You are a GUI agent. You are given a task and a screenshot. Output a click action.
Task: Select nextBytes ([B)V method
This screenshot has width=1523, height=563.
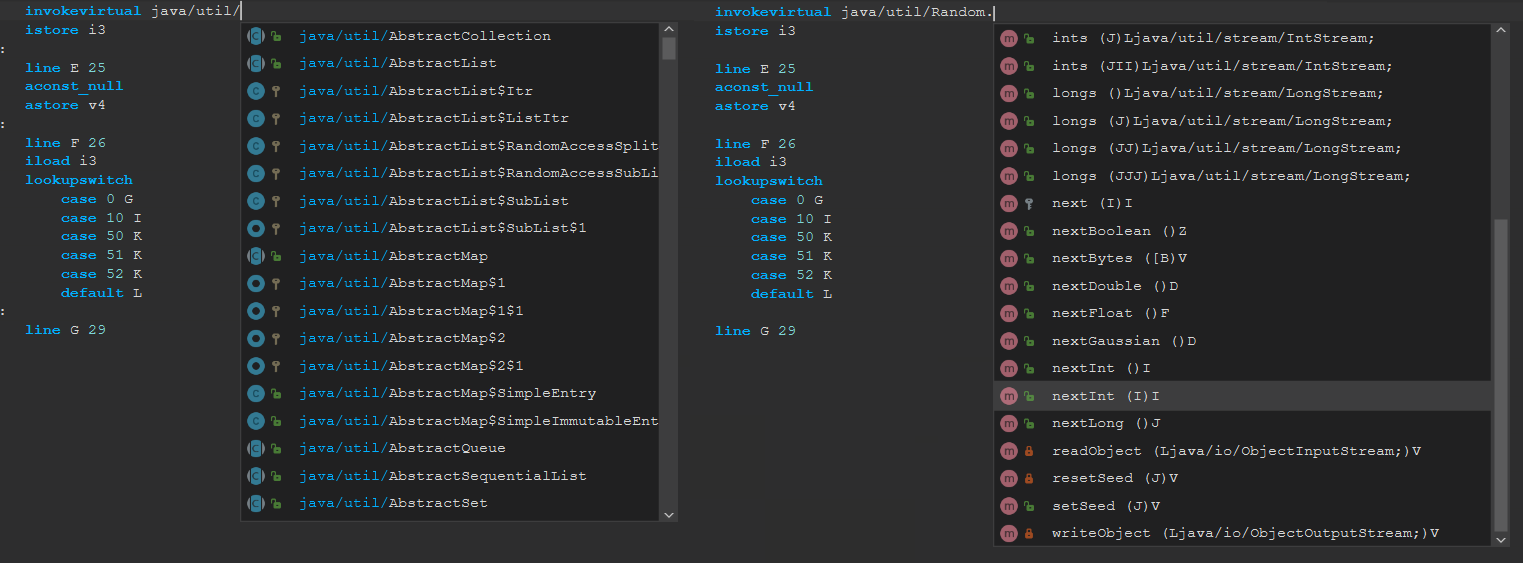pyautogui.click(x=1242, y=258)
